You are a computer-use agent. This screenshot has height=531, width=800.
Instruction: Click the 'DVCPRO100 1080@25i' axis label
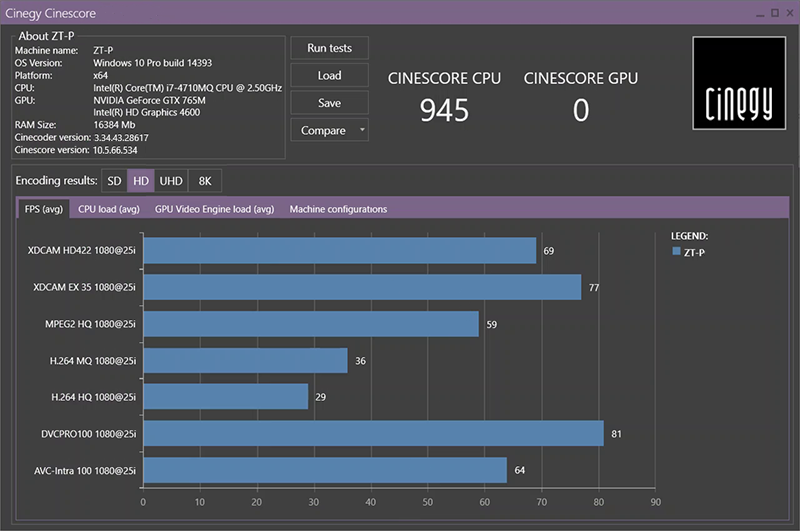pos(89,434)
